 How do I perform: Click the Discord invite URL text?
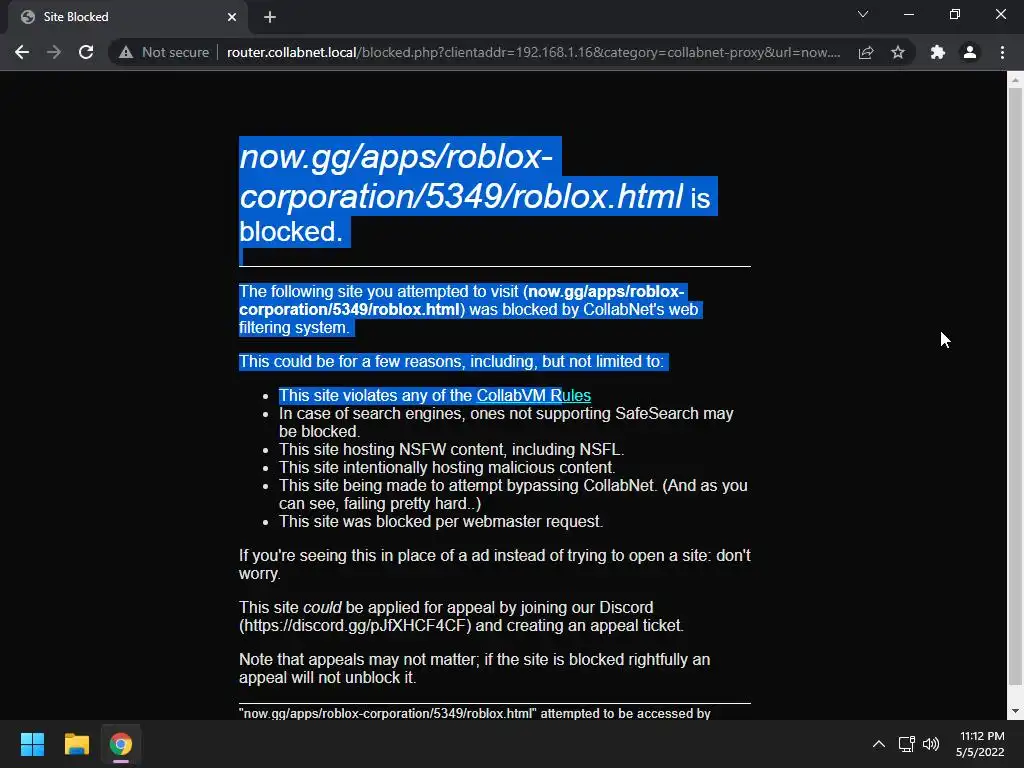355,626
